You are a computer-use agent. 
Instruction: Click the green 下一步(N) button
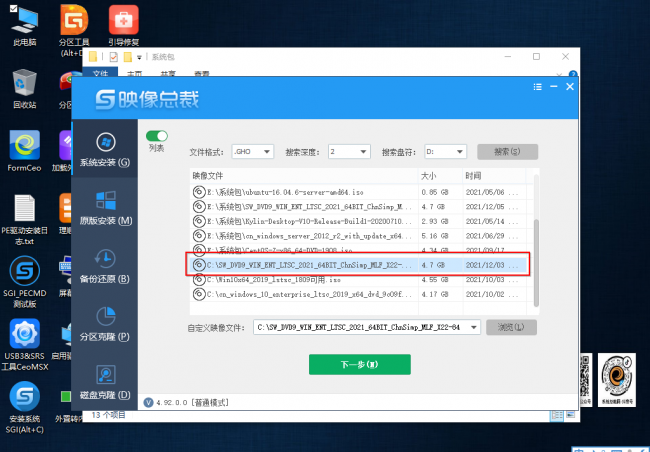pos(360,365)
